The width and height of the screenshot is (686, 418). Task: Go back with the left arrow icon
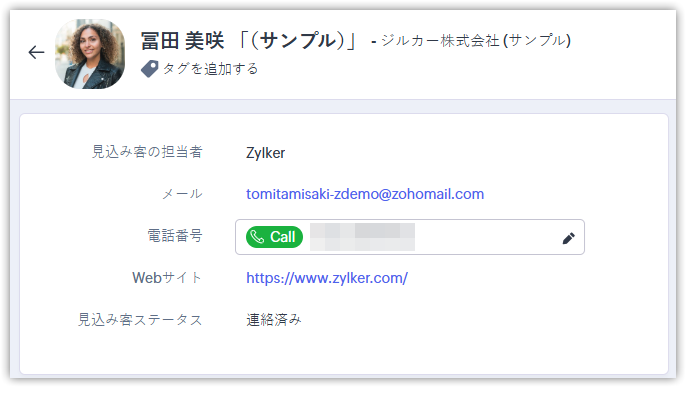pyautogui.click(x=36, y=53)
